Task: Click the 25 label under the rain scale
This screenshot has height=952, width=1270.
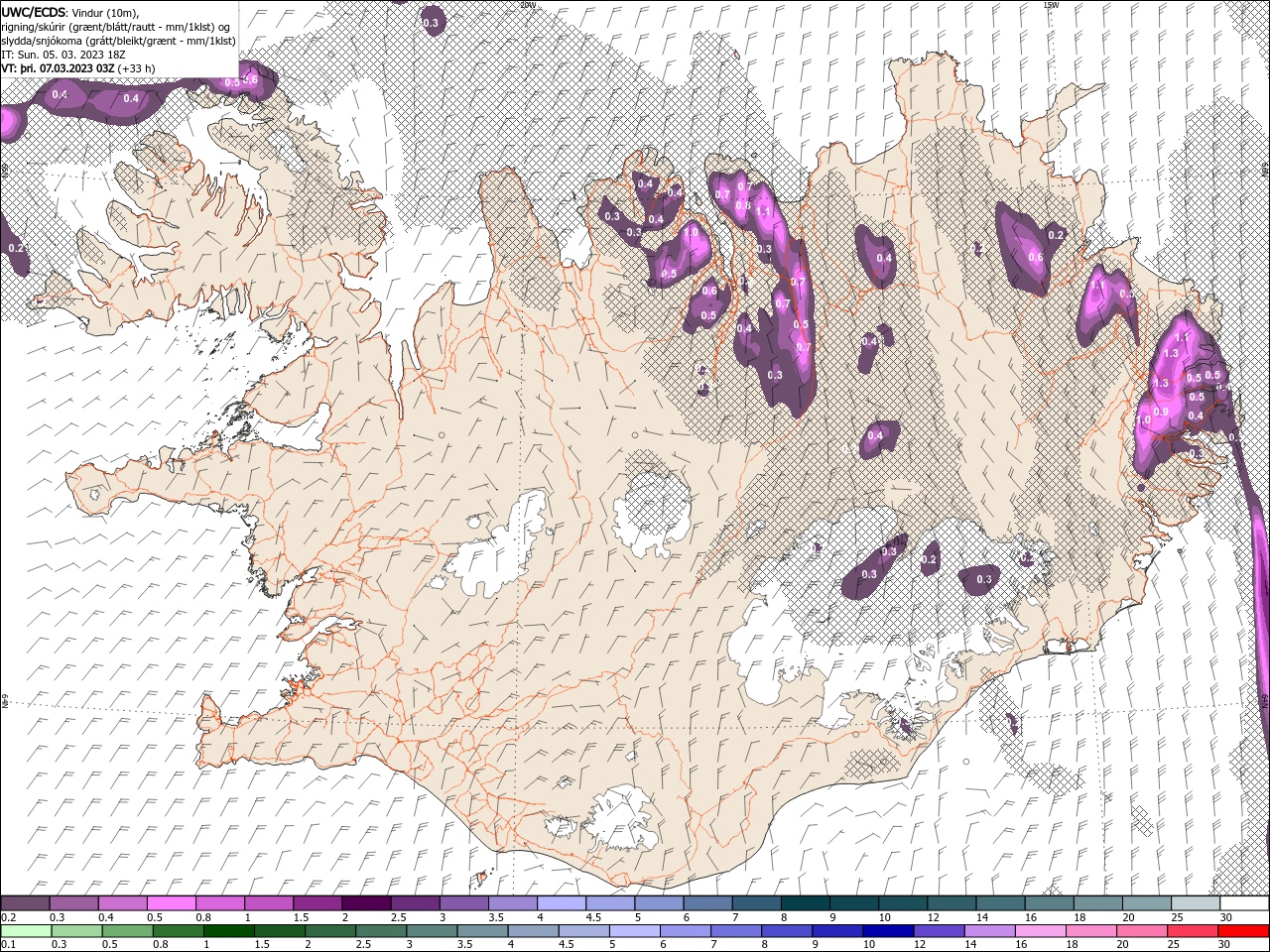Action: (1173, 945)
